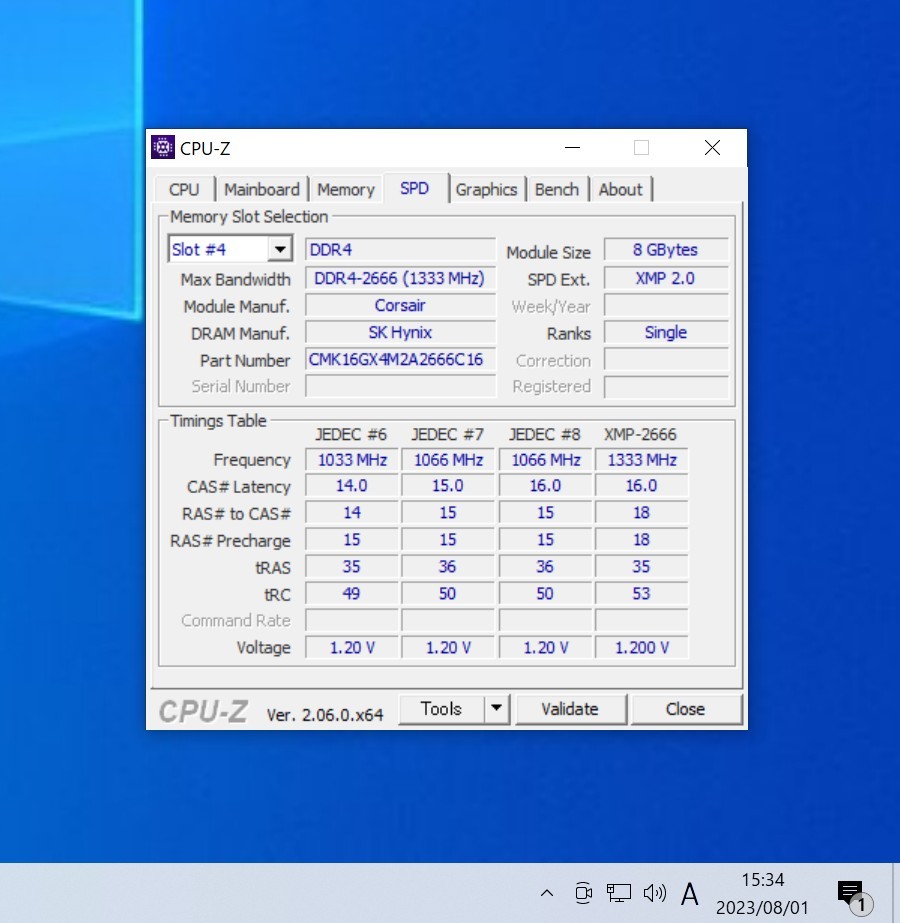
Task: Select the SPD tab
Action: pyautogui.click(x=414, y=188)
